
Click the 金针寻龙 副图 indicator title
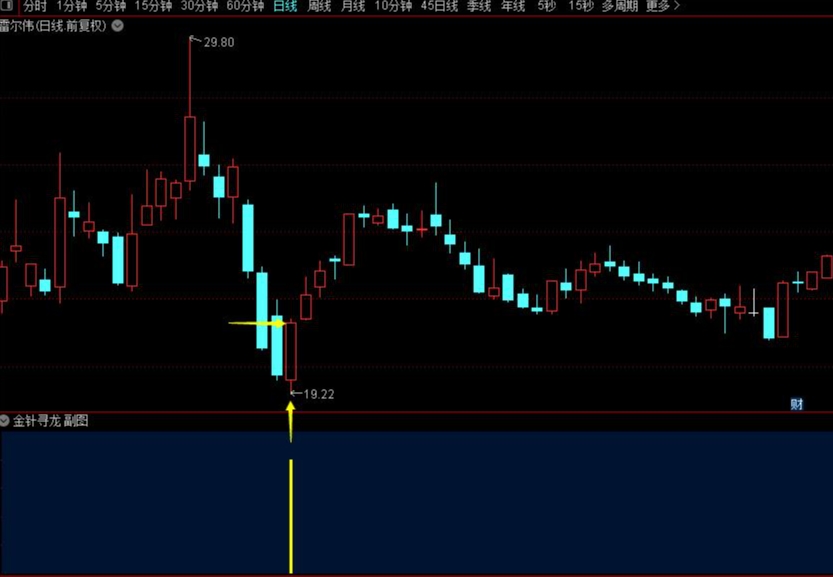pyautogui.click(x=50, y=421)
